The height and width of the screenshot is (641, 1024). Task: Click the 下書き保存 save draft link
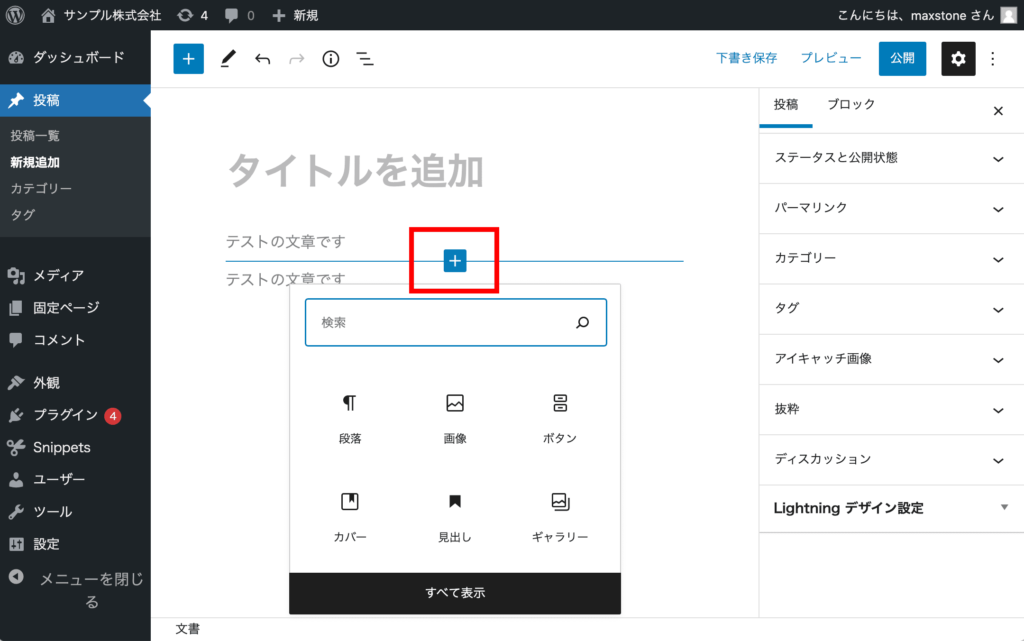[746, 58]
